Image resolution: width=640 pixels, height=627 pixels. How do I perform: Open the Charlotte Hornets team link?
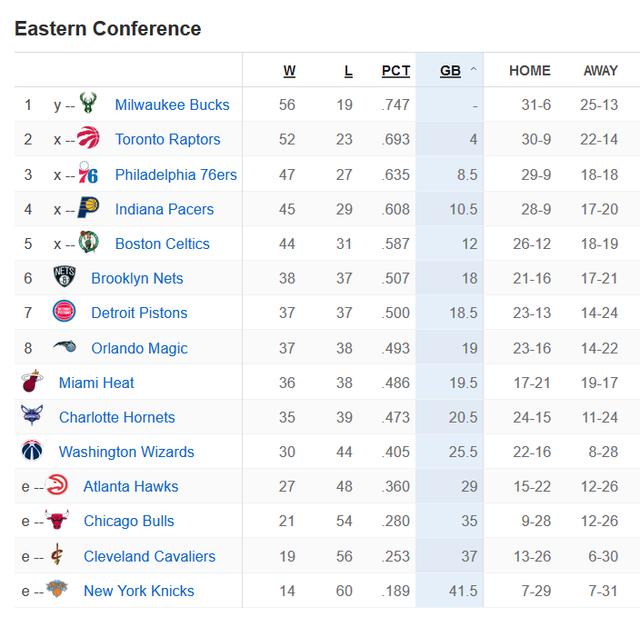coord(117,417)
